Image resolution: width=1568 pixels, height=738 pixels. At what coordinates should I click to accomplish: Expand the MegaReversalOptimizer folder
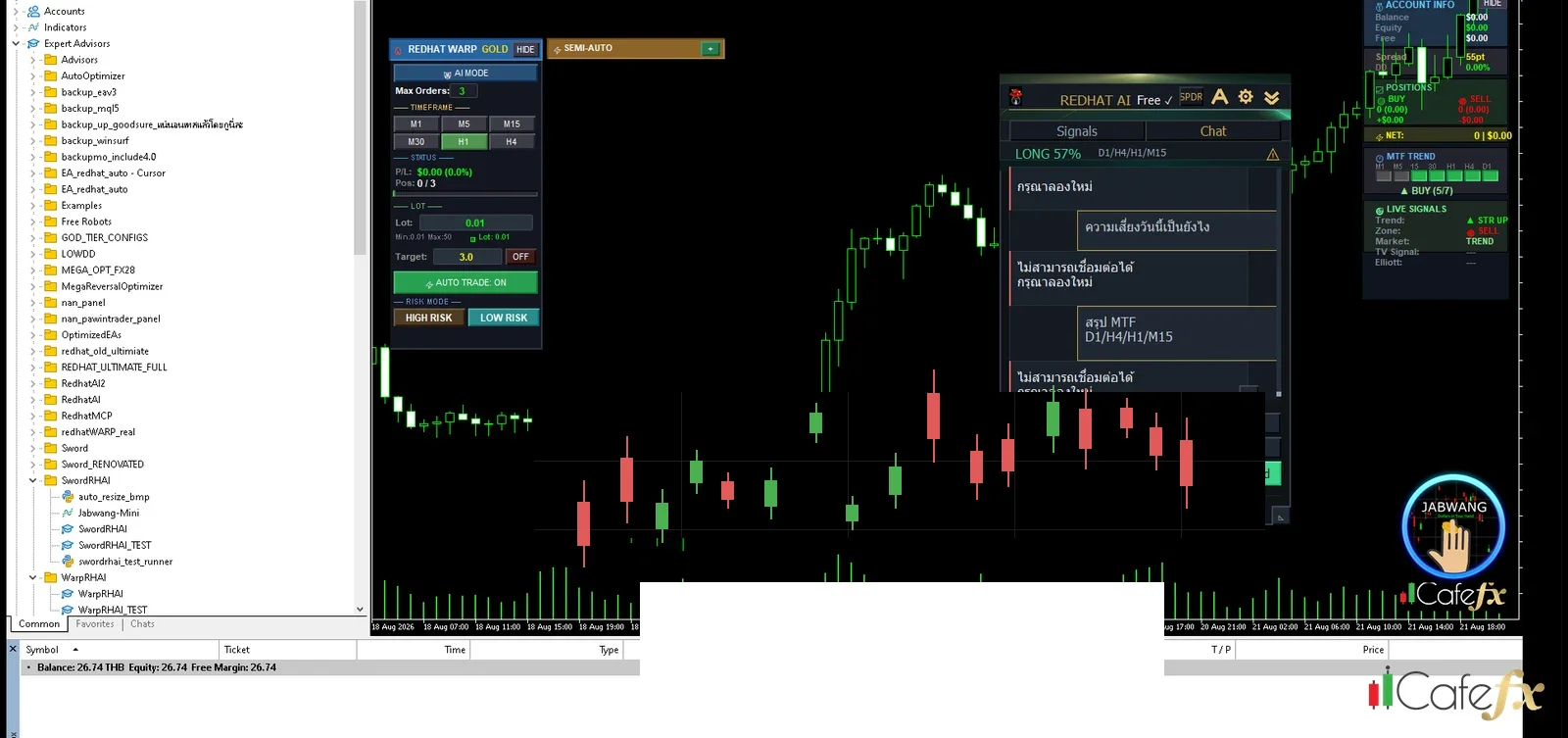(x=32, y=286)
